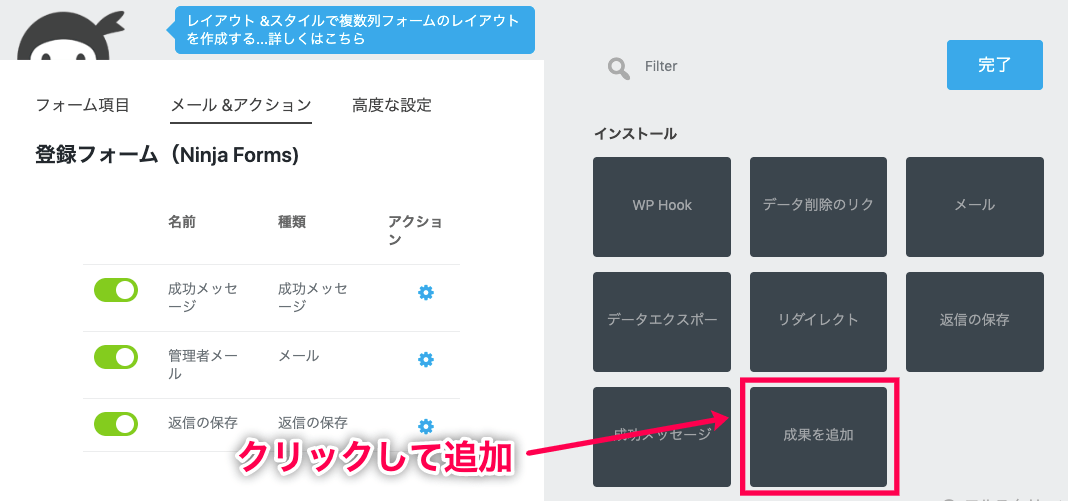Add the データエクスポー action tile
Screen dimensions: 1068x501
(662, 322)
